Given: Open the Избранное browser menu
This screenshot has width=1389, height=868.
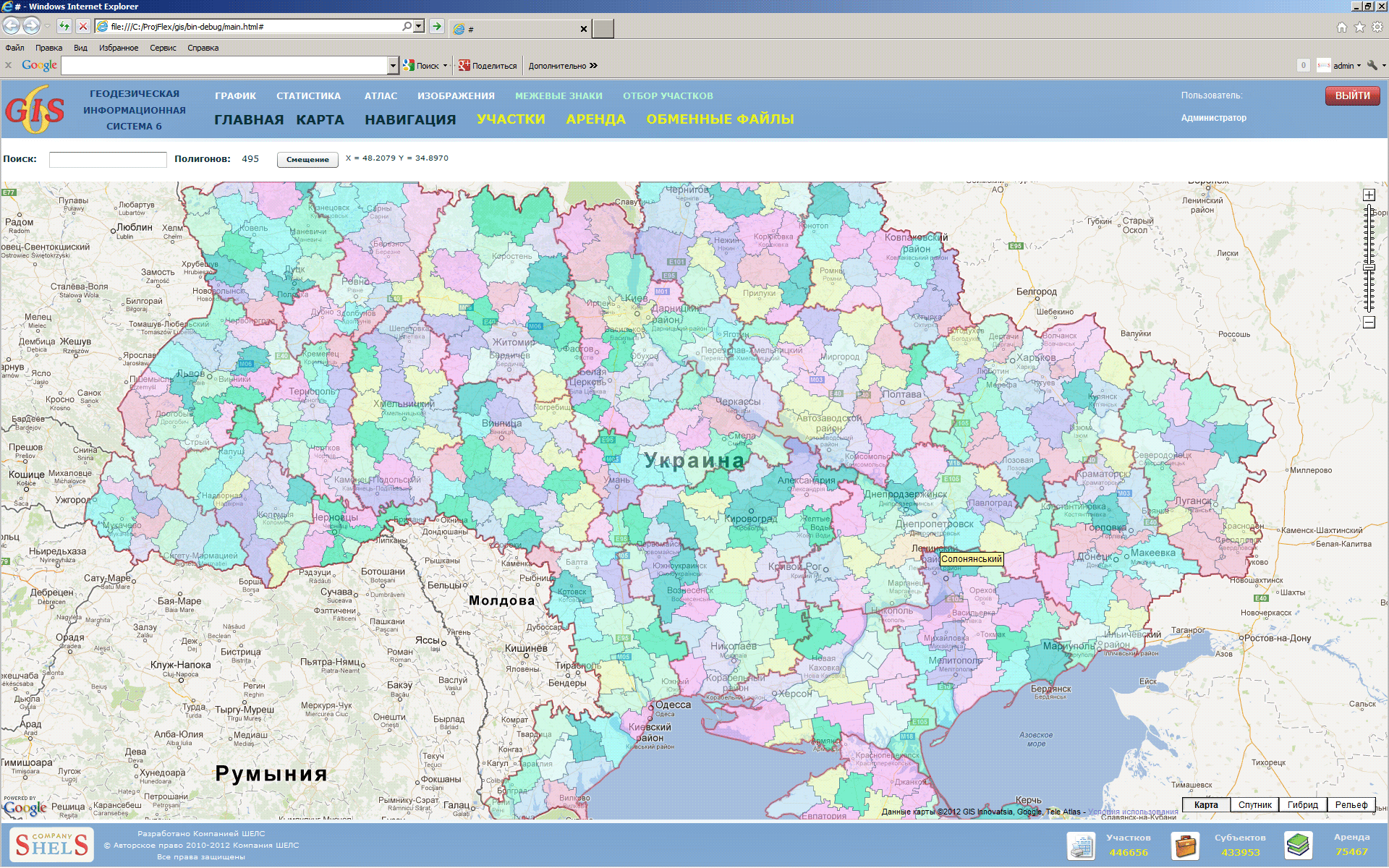Looking at the screenshot, I should (x=119, y=48).
